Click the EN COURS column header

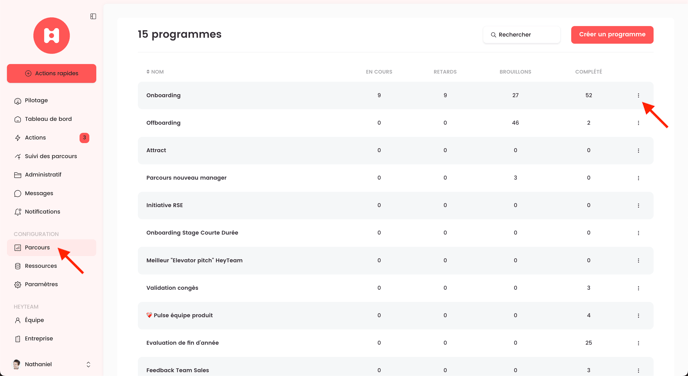(379, 72)
